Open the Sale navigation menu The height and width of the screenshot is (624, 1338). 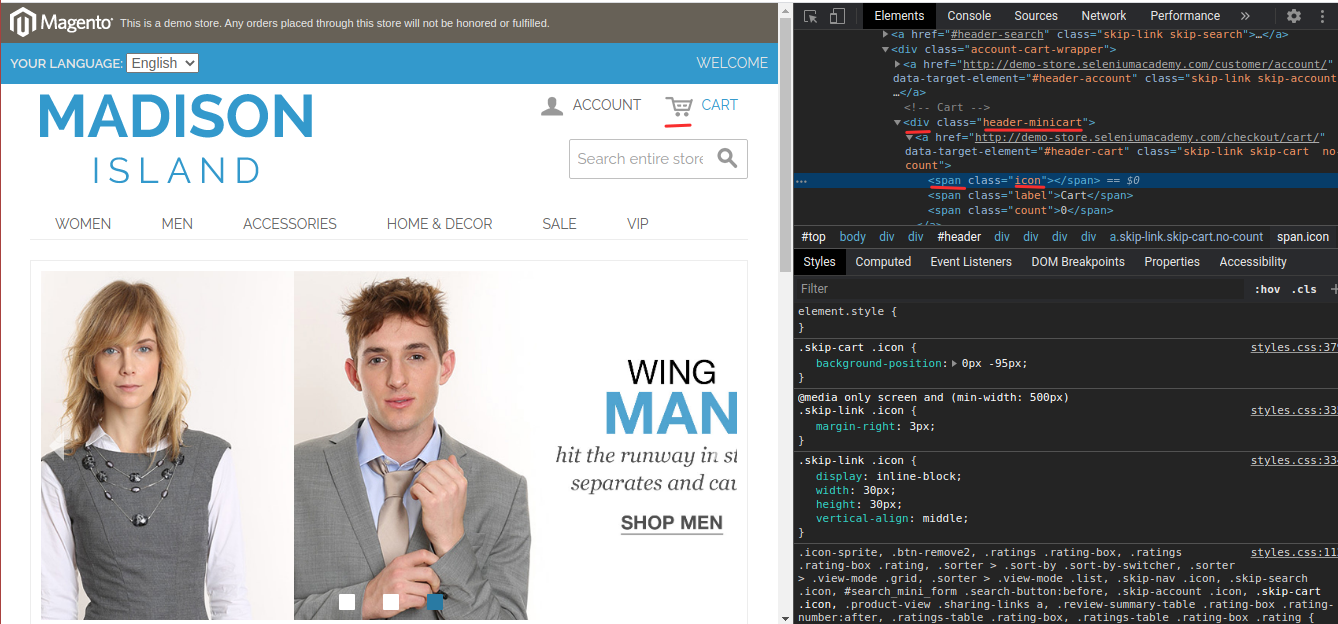pyautogui.click(x=559, y=224)
